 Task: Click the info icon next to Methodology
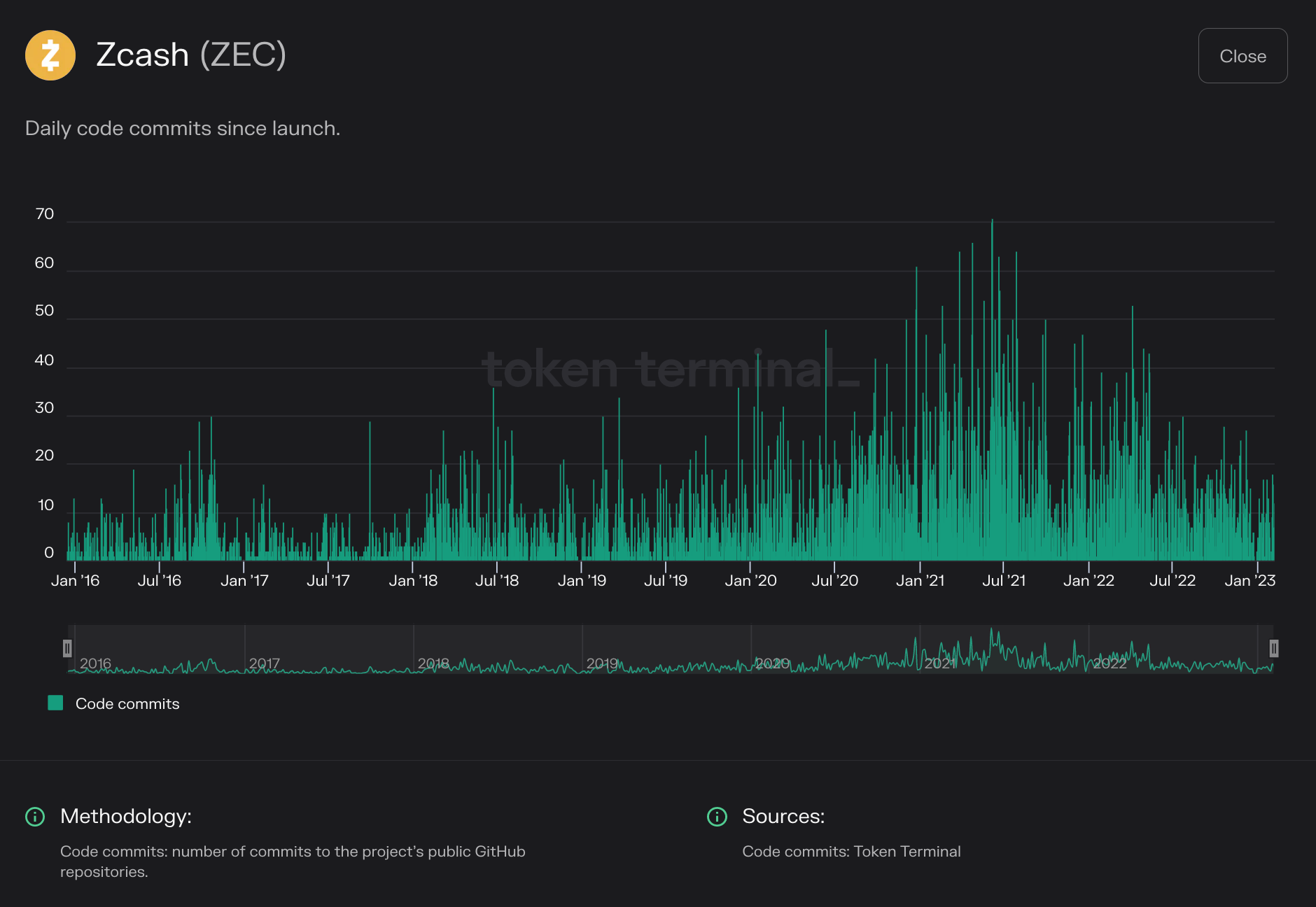[34, 816]
